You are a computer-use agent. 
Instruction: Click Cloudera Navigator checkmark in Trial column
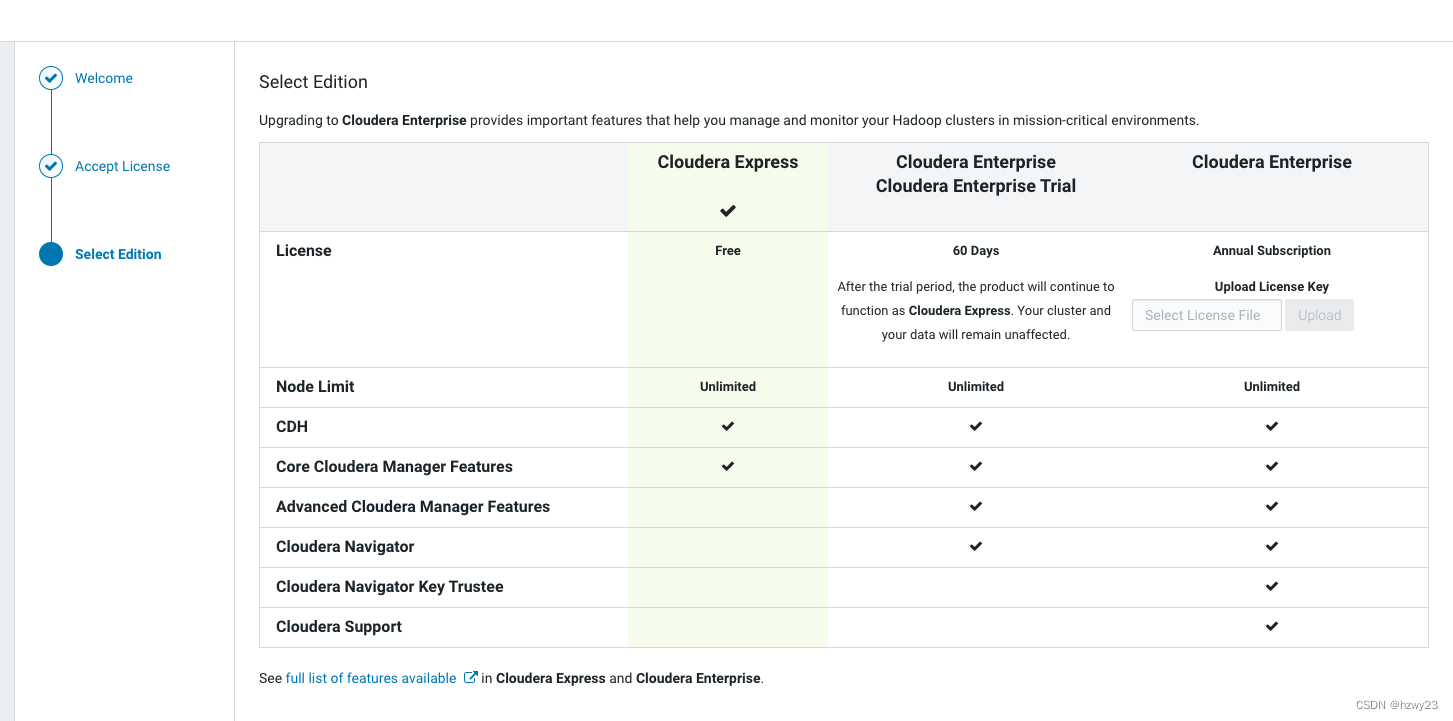click(976, 546)
